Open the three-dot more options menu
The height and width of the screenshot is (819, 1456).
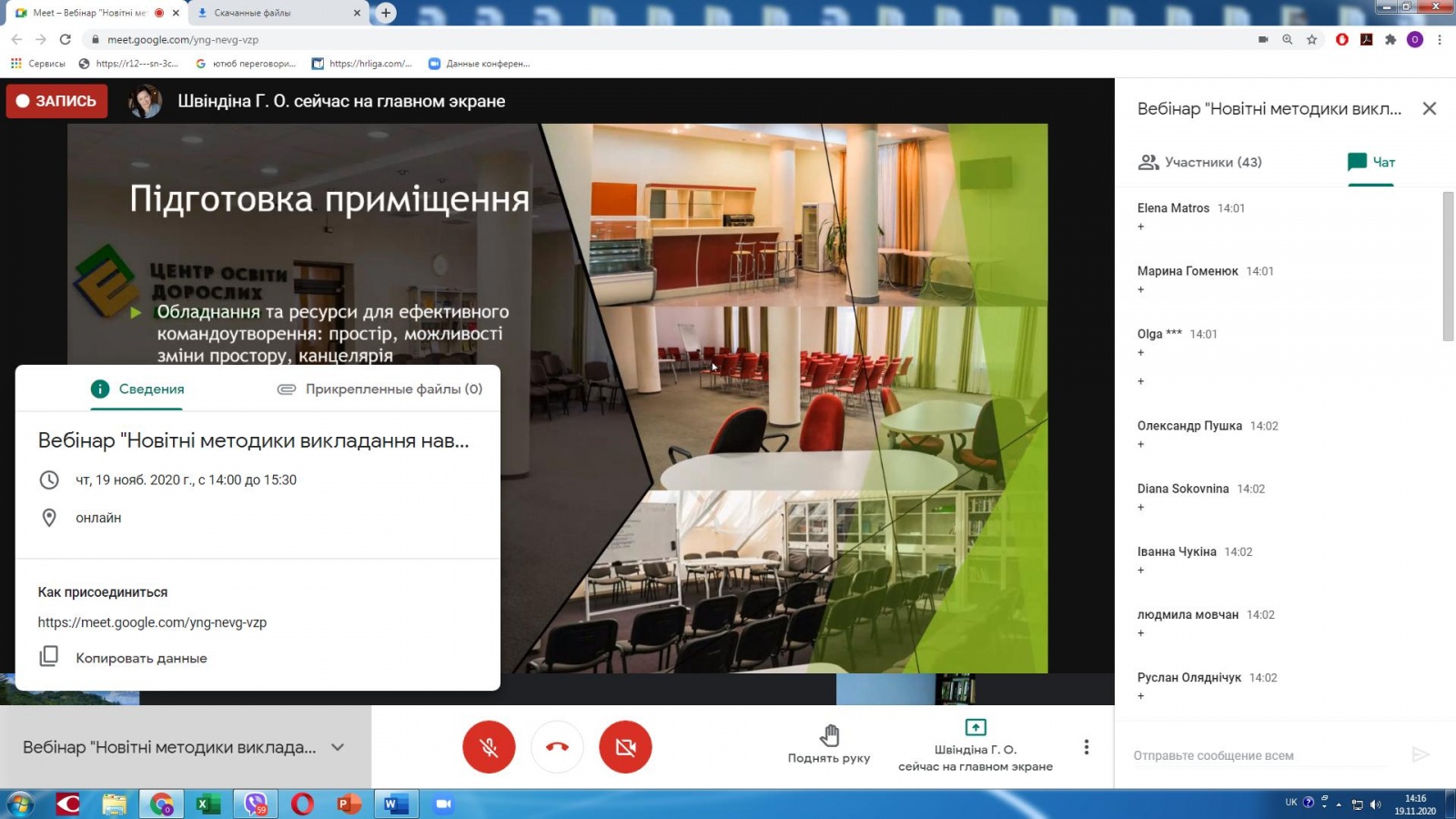coord(1086,747)
